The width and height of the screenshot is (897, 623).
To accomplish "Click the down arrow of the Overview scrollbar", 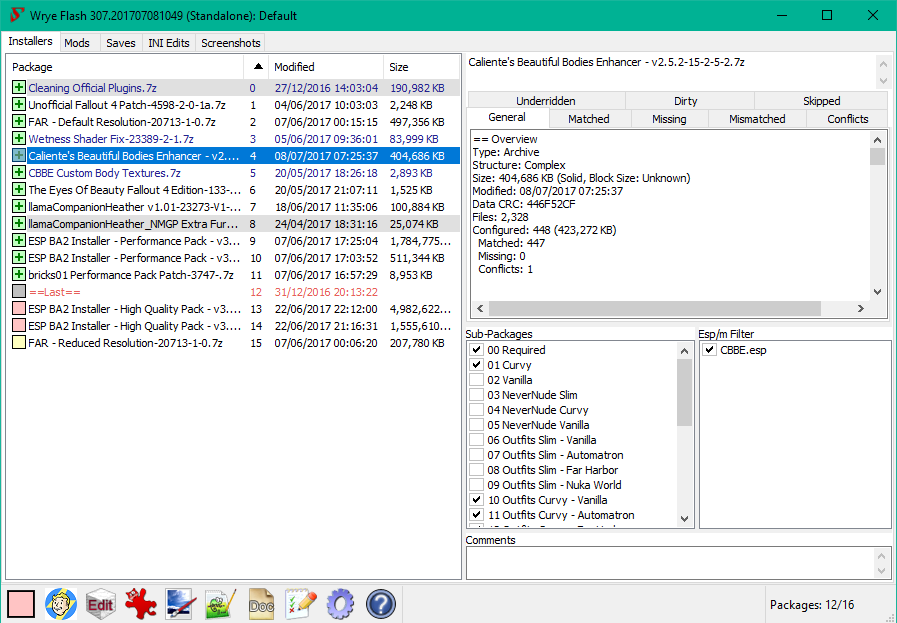I will (877, 292).
